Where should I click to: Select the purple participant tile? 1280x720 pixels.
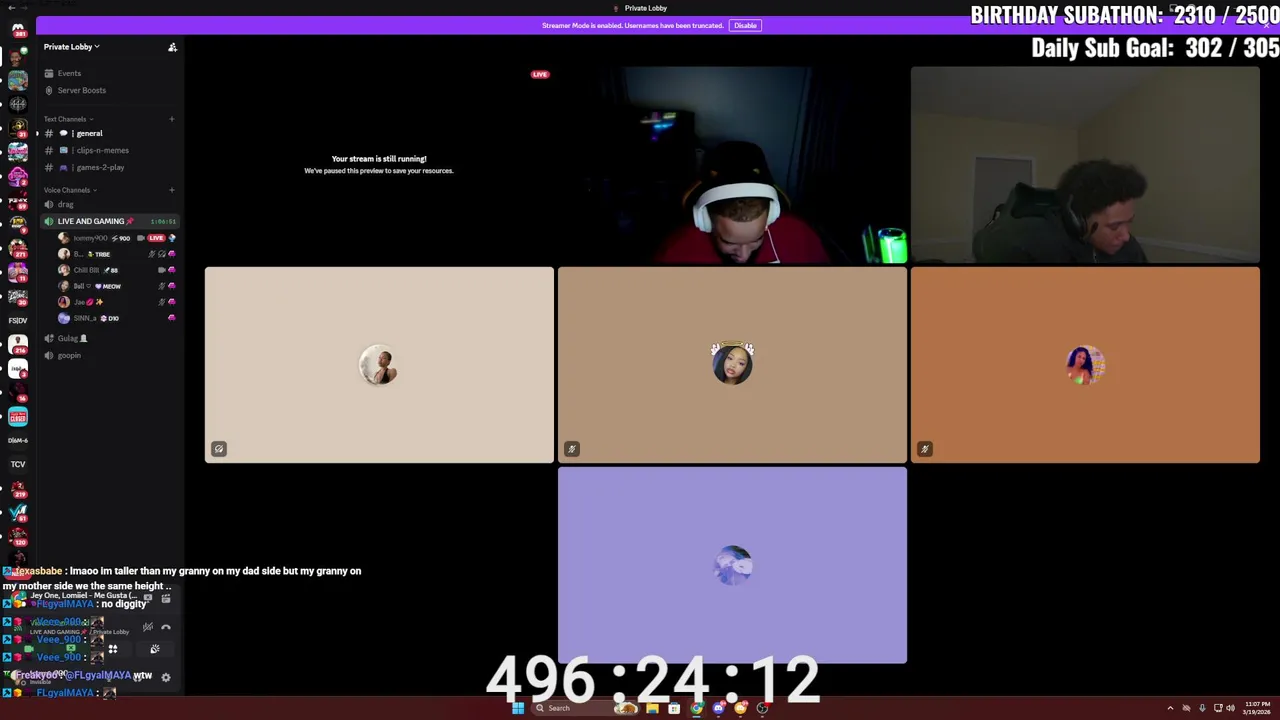point(732,565)
